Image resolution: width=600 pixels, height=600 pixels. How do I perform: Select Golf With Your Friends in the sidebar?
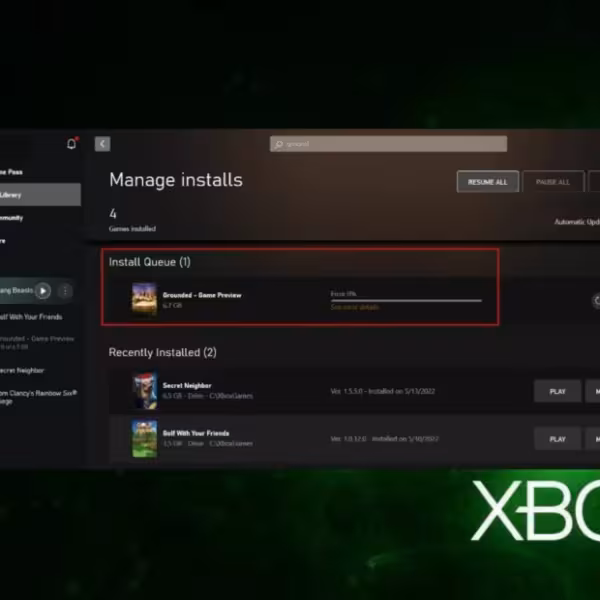tap(31, 317)
